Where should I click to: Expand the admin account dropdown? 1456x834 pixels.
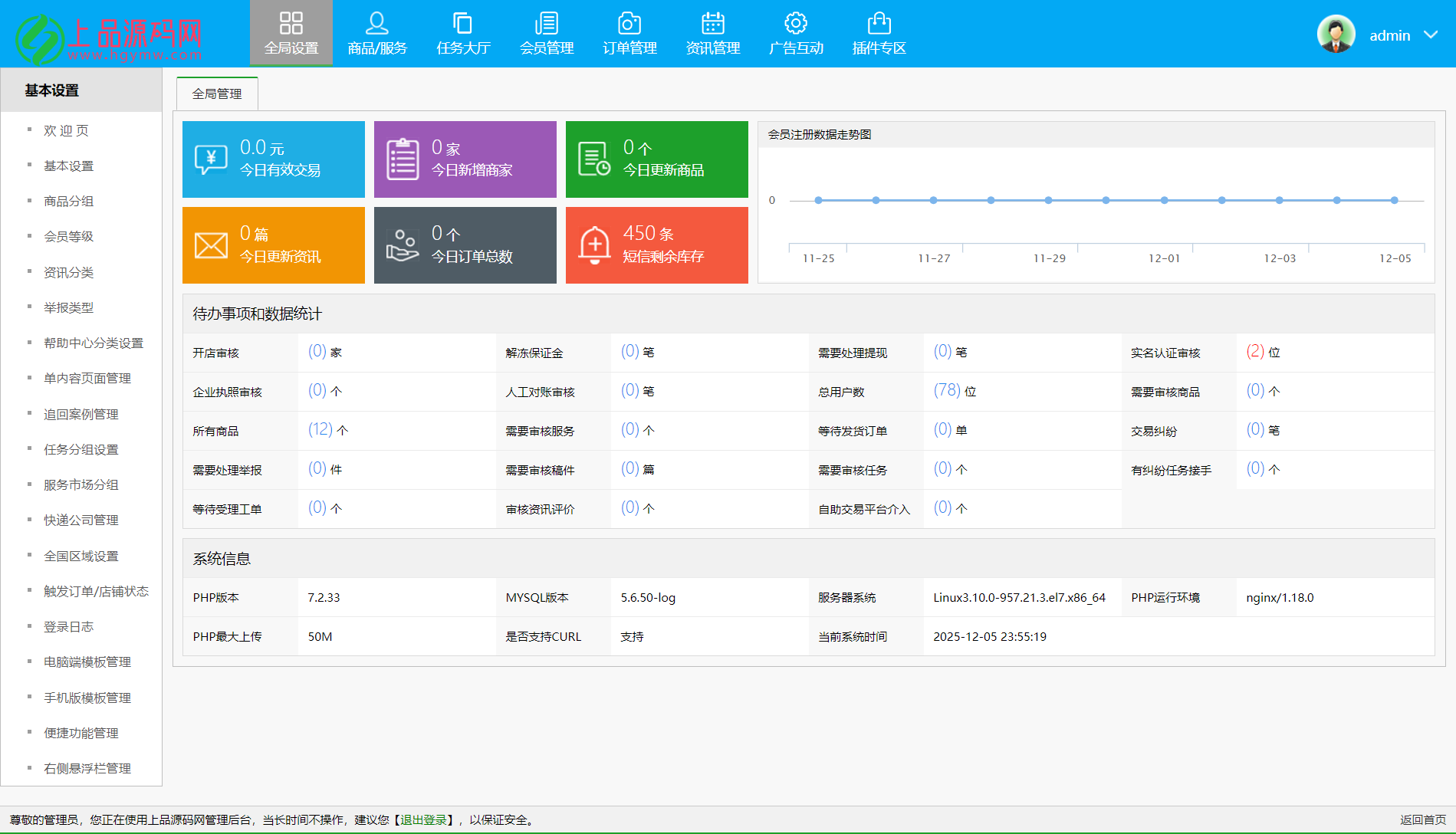(1431, 34)
